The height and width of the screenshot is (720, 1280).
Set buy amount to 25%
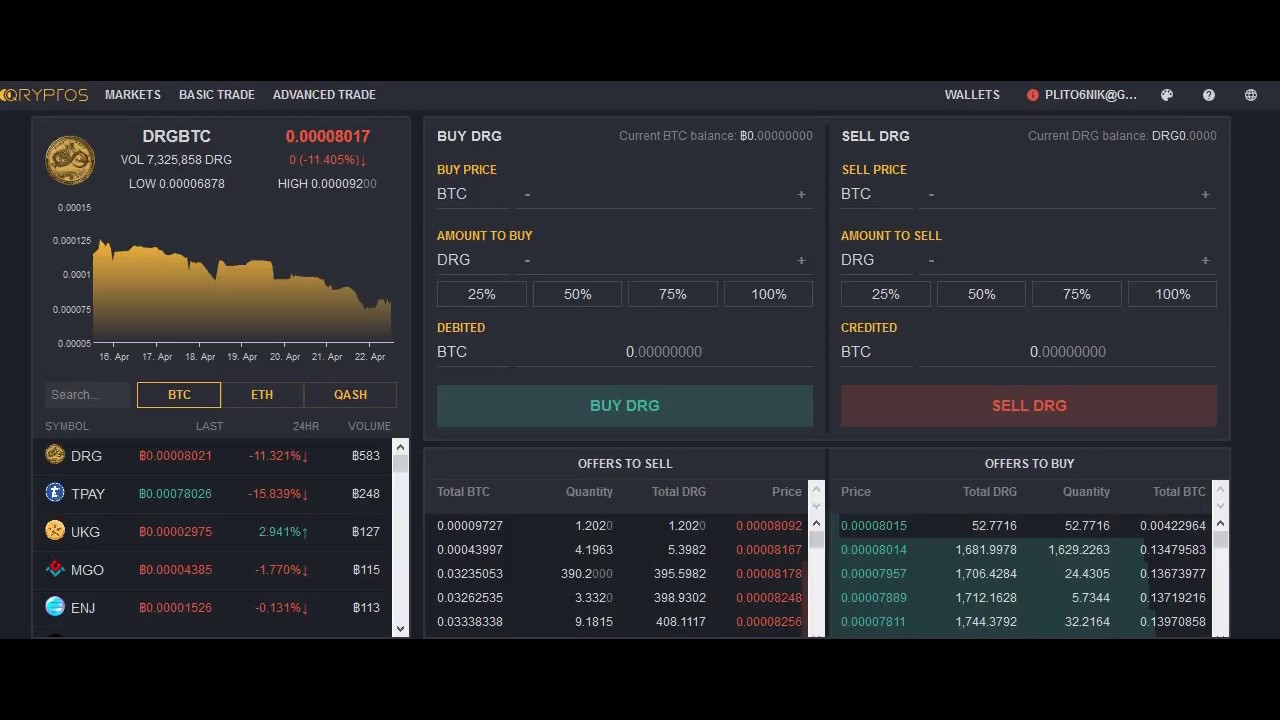click(482, 294)
